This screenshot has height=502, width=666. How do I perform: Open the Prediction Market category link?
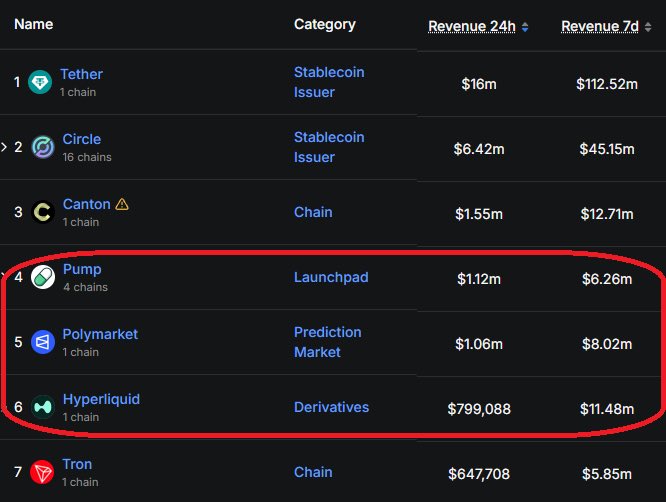(x=327, y=342)
